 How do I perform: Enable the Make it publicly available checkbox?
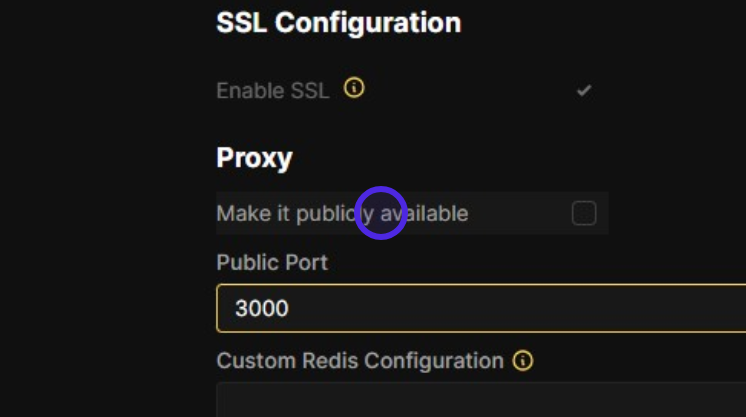click(583, 213)
